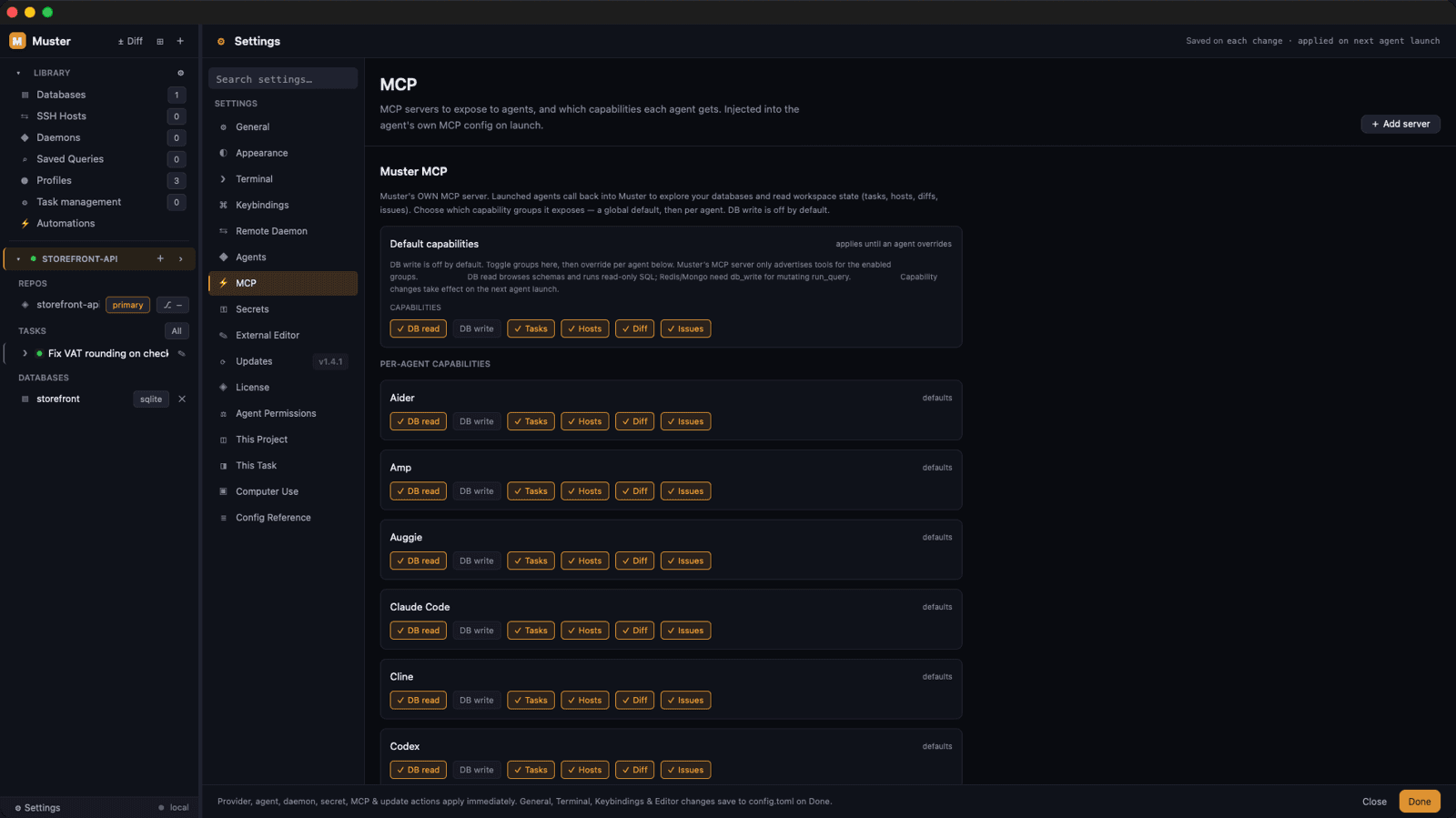Click the Automations lightning icon
Image resolution: width=1456 pixels, height=818 pixels.
tap(25, 224)
